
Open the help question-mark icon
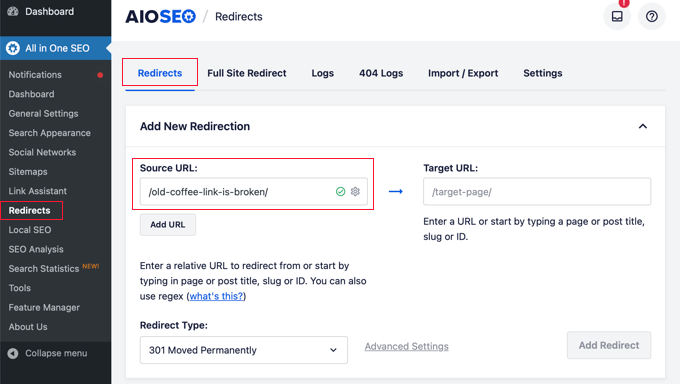(x=651, y=16)
